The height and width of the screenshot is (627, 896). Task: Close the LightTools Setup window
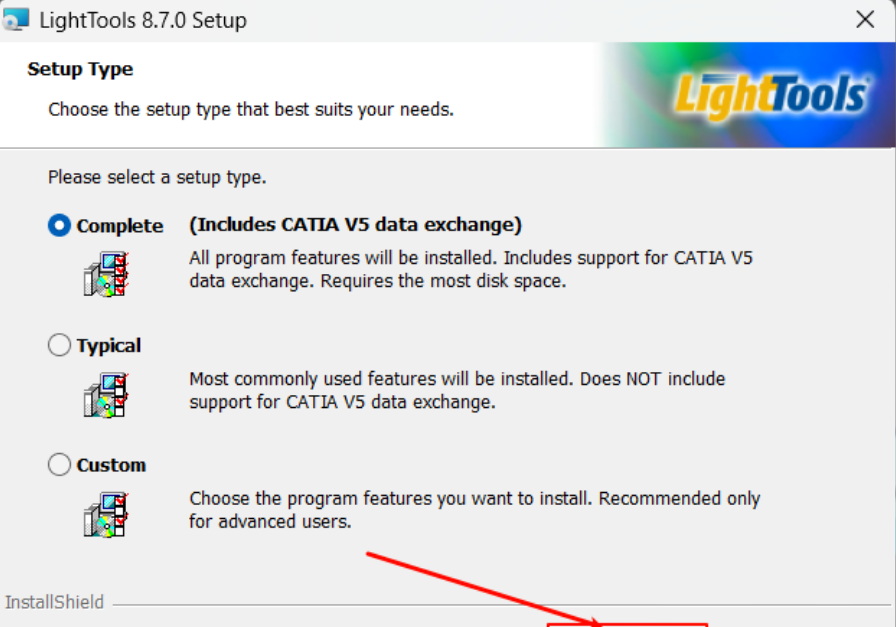click(865, 20)
